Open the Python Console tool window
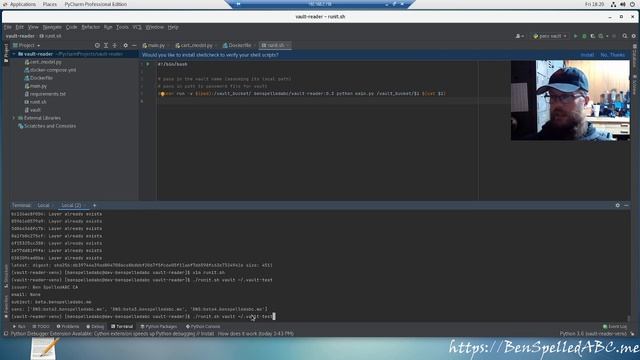The width and height of the screenshot is (640, 360). (202, 327)
